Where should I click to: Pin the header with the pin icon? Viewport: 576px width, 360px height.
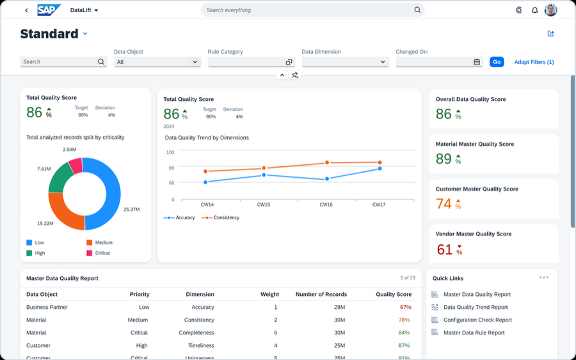tap(295, 75)
